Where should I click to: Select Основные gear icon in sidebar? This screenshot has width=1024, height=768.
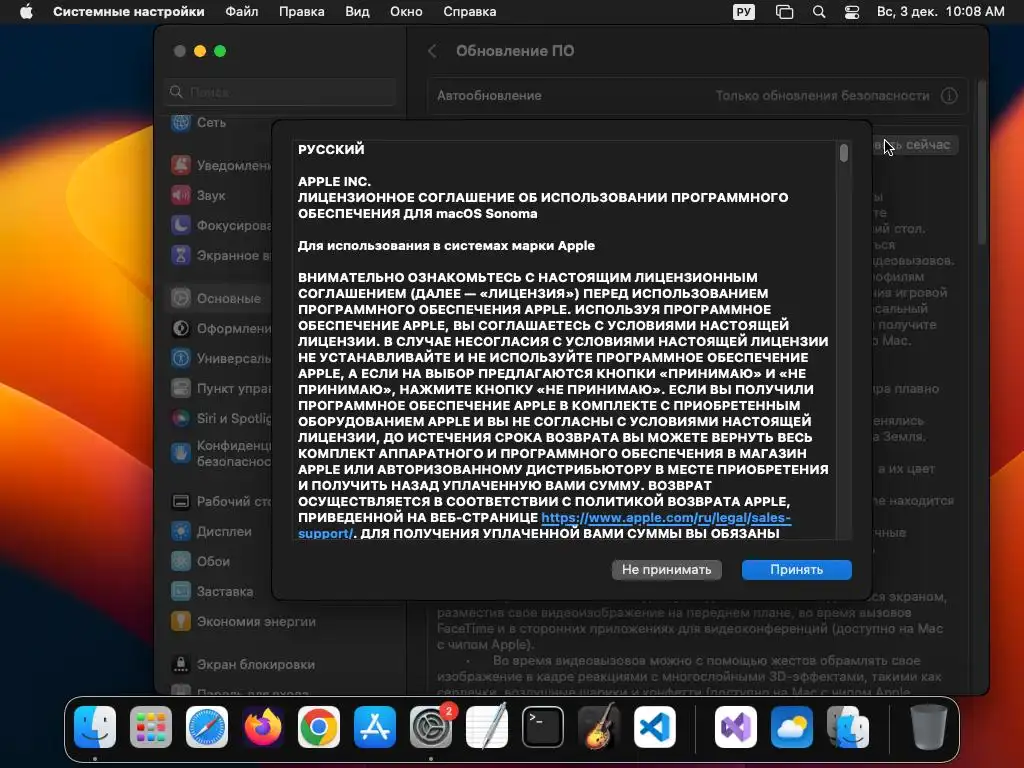(181, 298)
